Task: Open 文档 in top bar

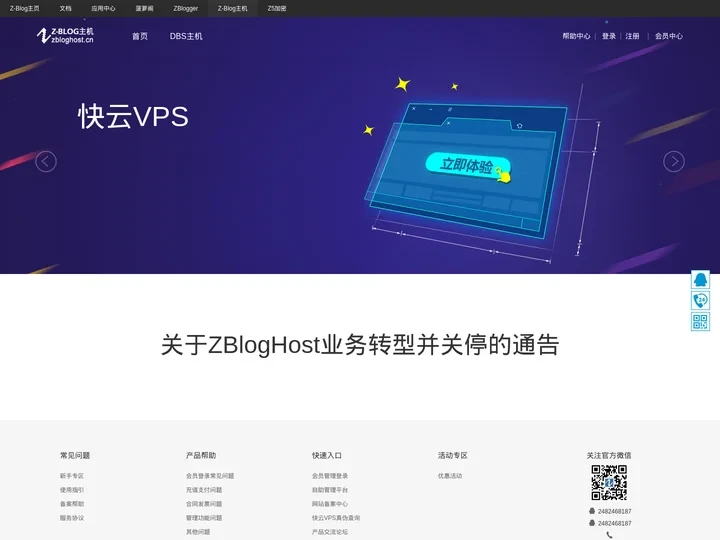Action: click(x=66, y=8)
